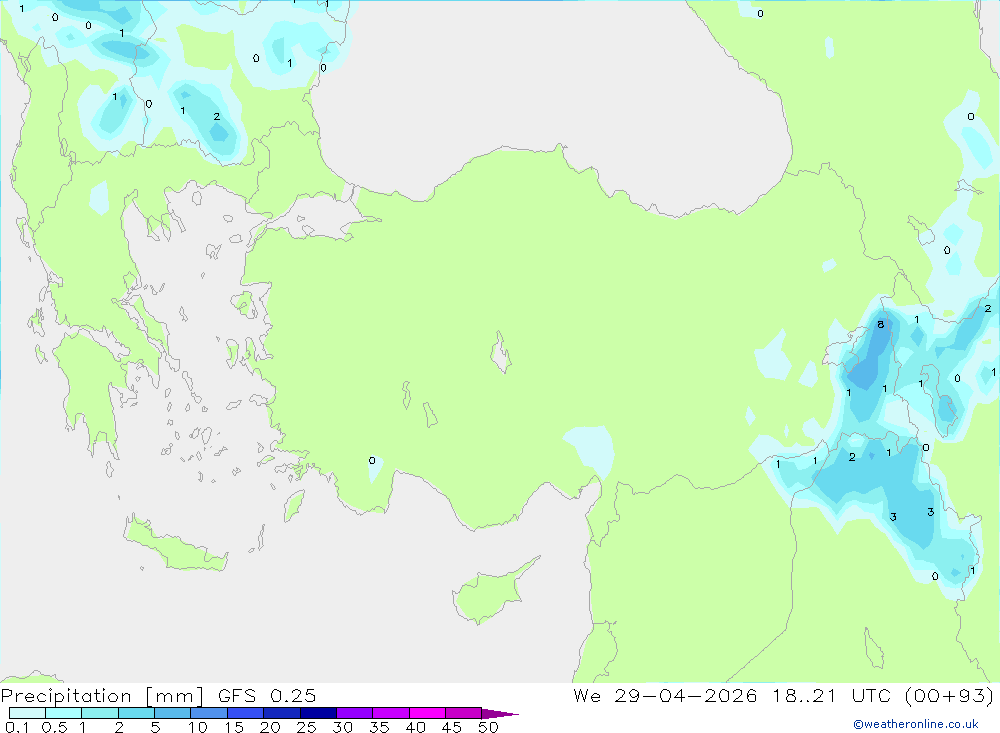Select the 25–30 mm navy legend swatch
This screenshot has width=1000, height=733.
(x=318, y=713)
